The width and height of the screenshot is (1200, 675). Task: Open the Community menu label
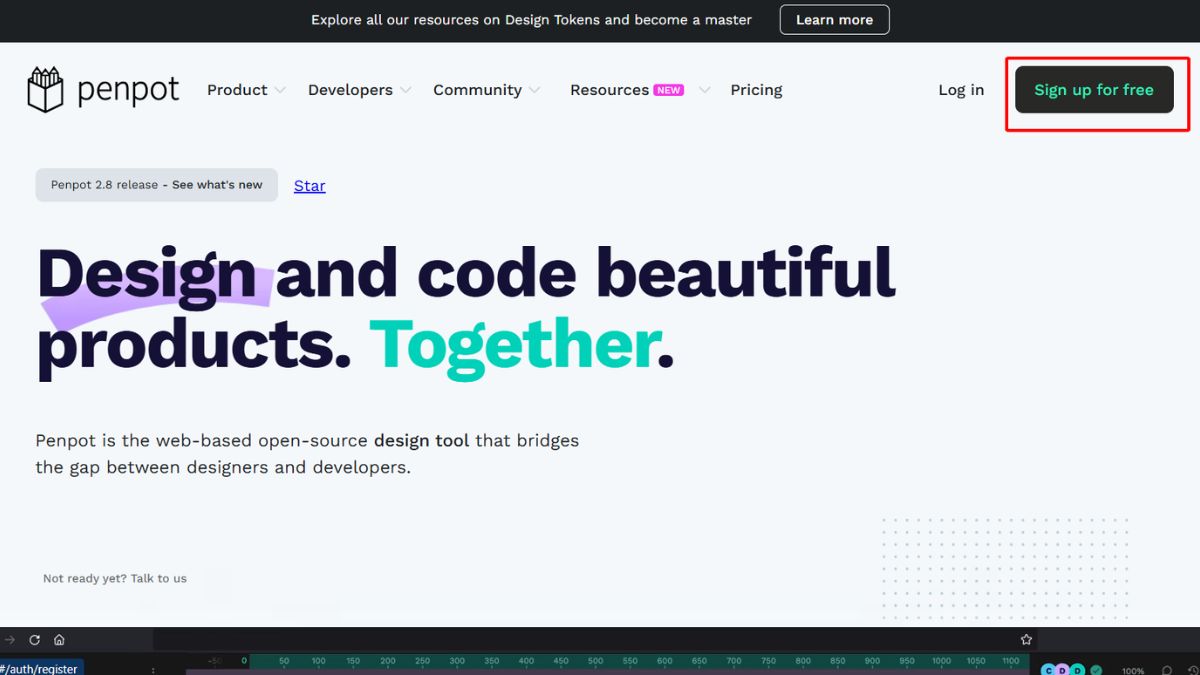(x=477, y=90)
